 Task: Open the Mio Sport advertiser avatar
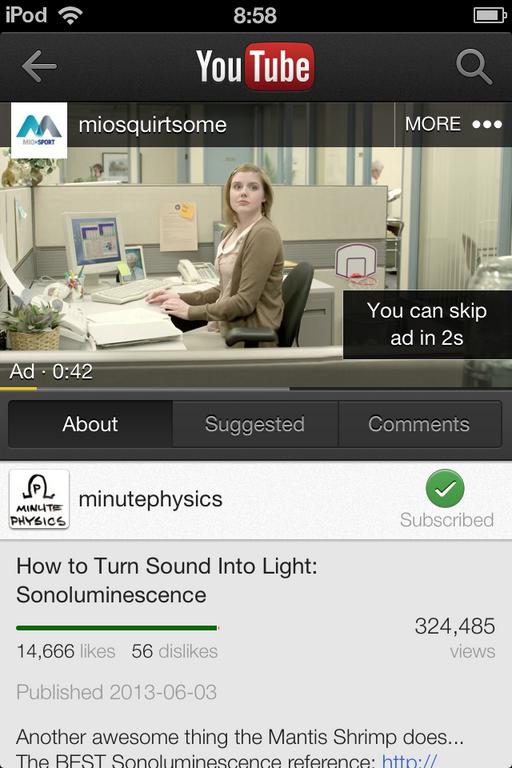click(x=39, y=130)
